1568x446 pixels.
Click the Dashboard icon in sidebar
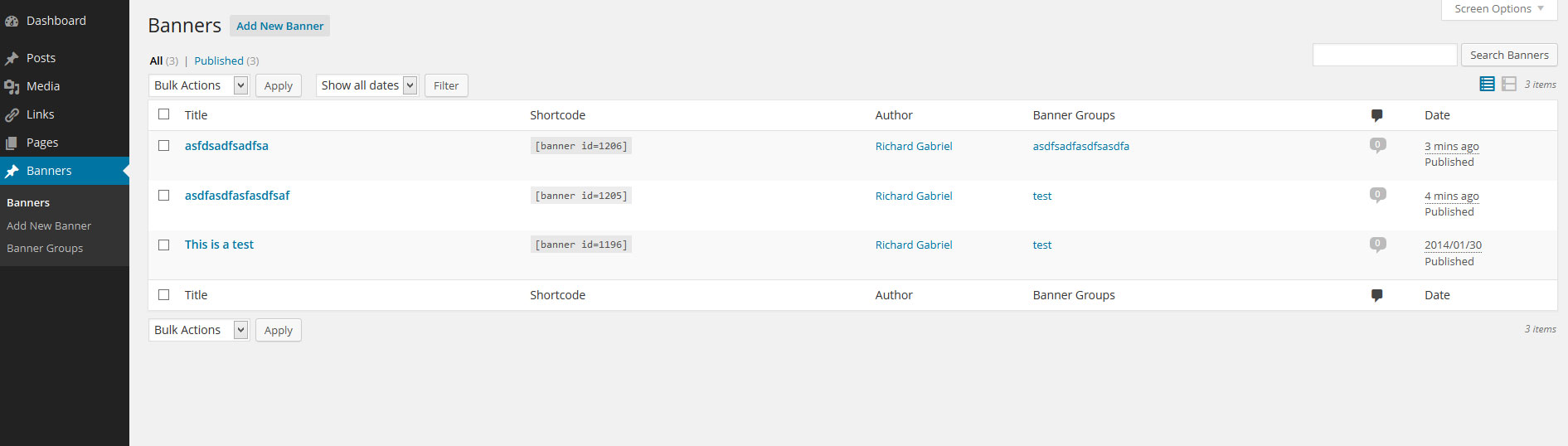click(12, 22)
